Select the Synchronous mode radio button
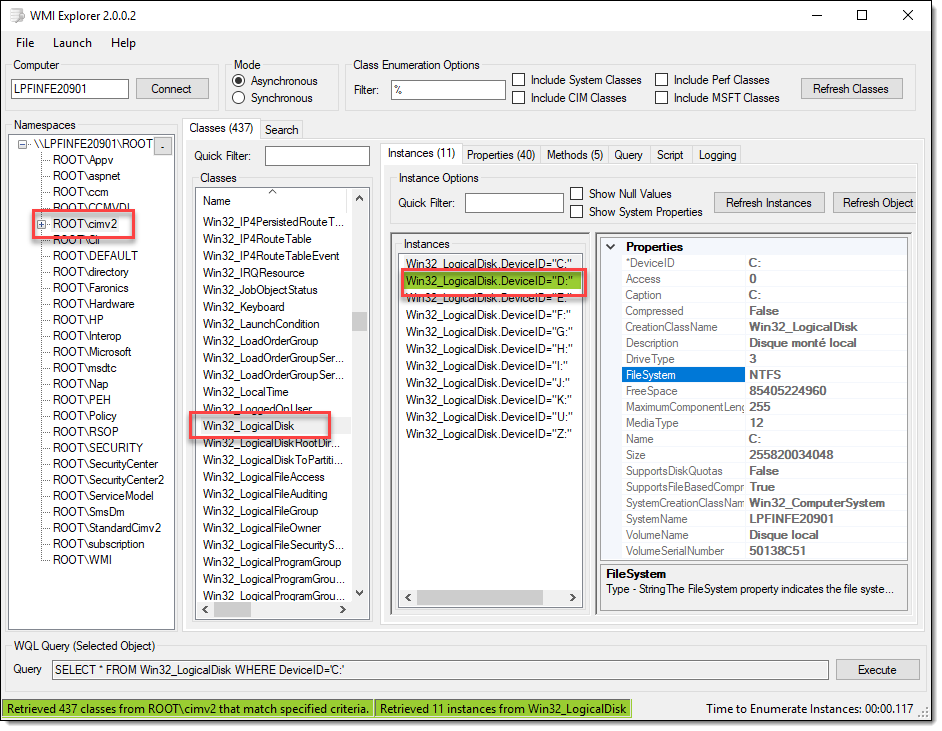Image resolution: width=942 pixels, height=731 pixels. pyautogui.click(x=239, y=97)
